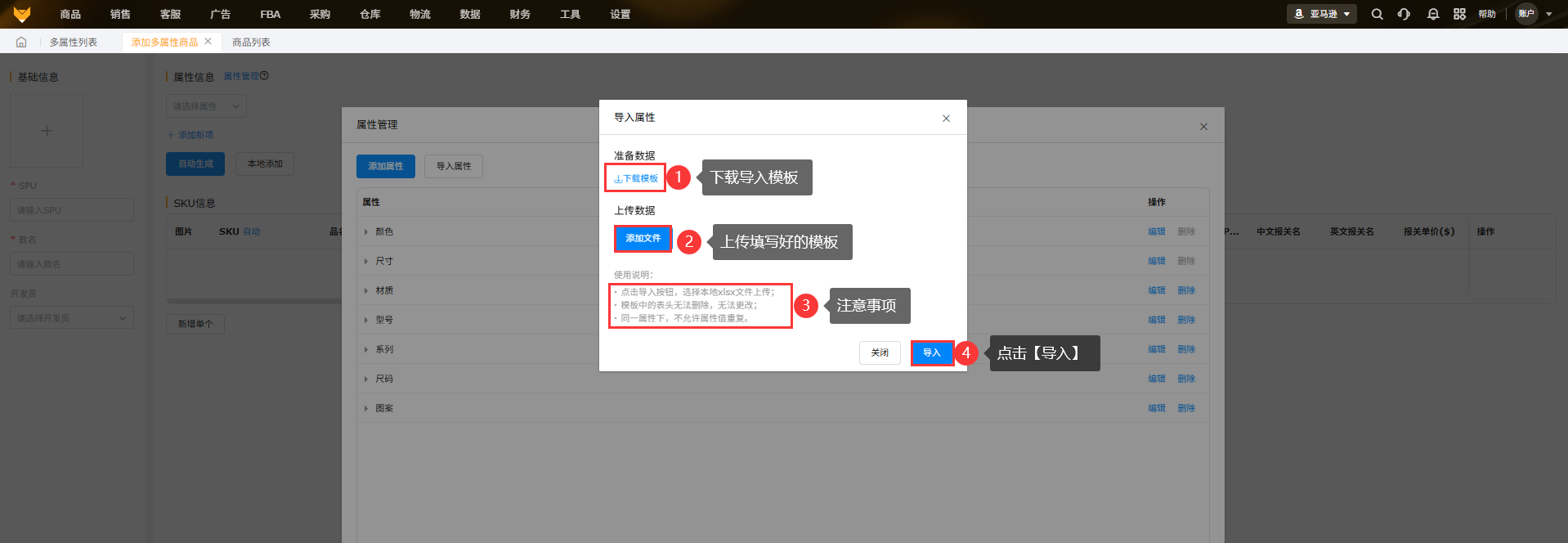Open the 财务 menu

click(x=519, y=14)
